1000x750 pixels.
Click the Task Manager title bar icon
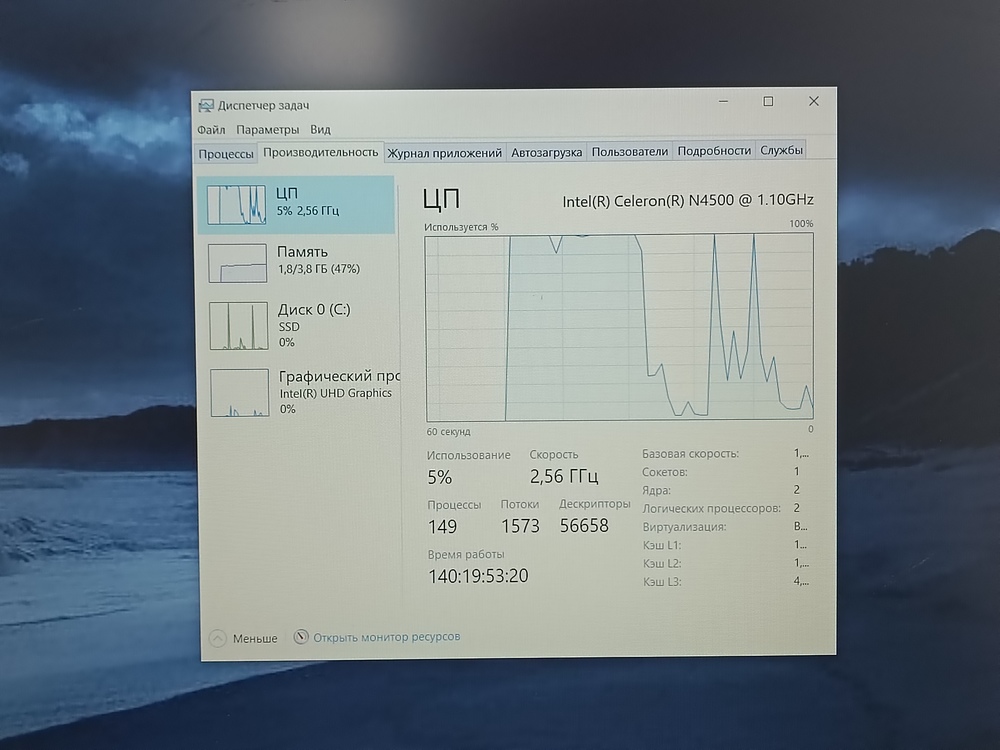[x=206, y=105]
